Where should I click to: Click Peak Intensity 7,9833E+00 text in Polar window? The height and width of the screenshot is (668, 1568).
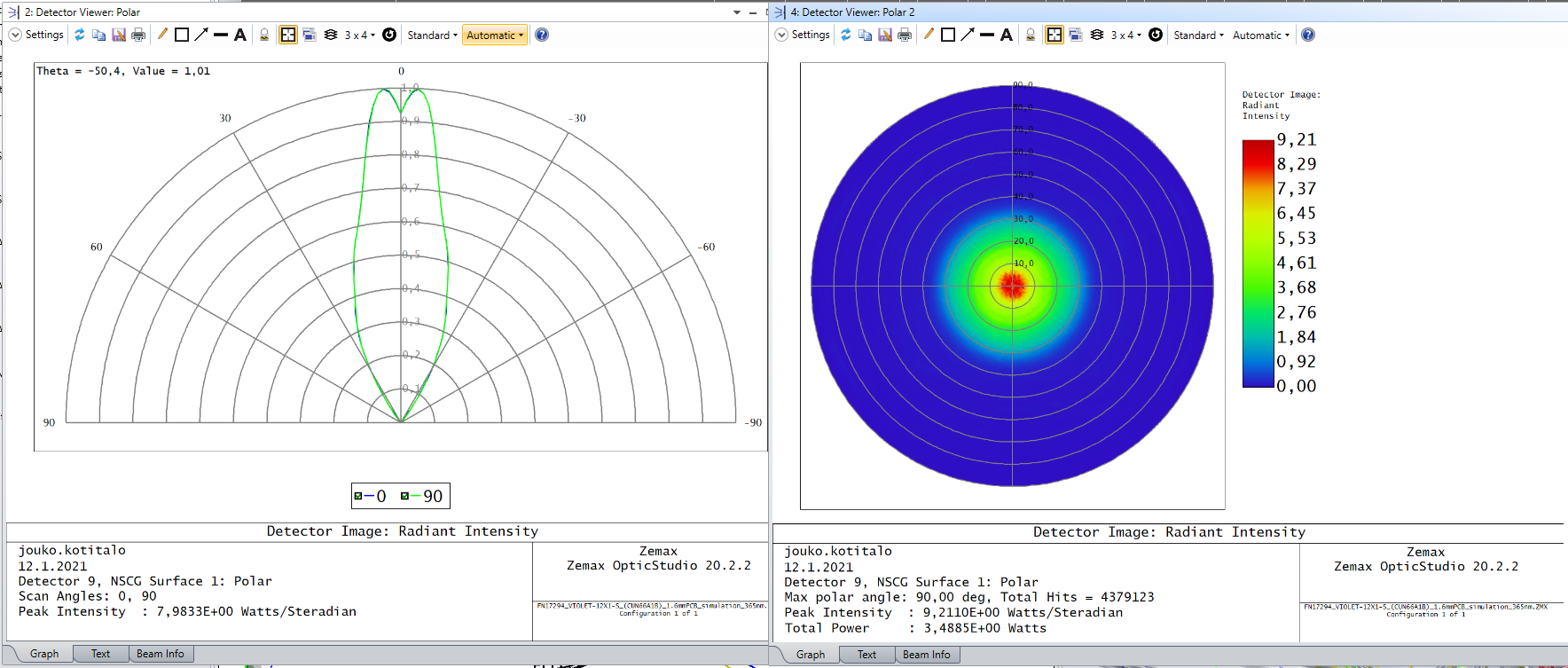coord(187,611)
